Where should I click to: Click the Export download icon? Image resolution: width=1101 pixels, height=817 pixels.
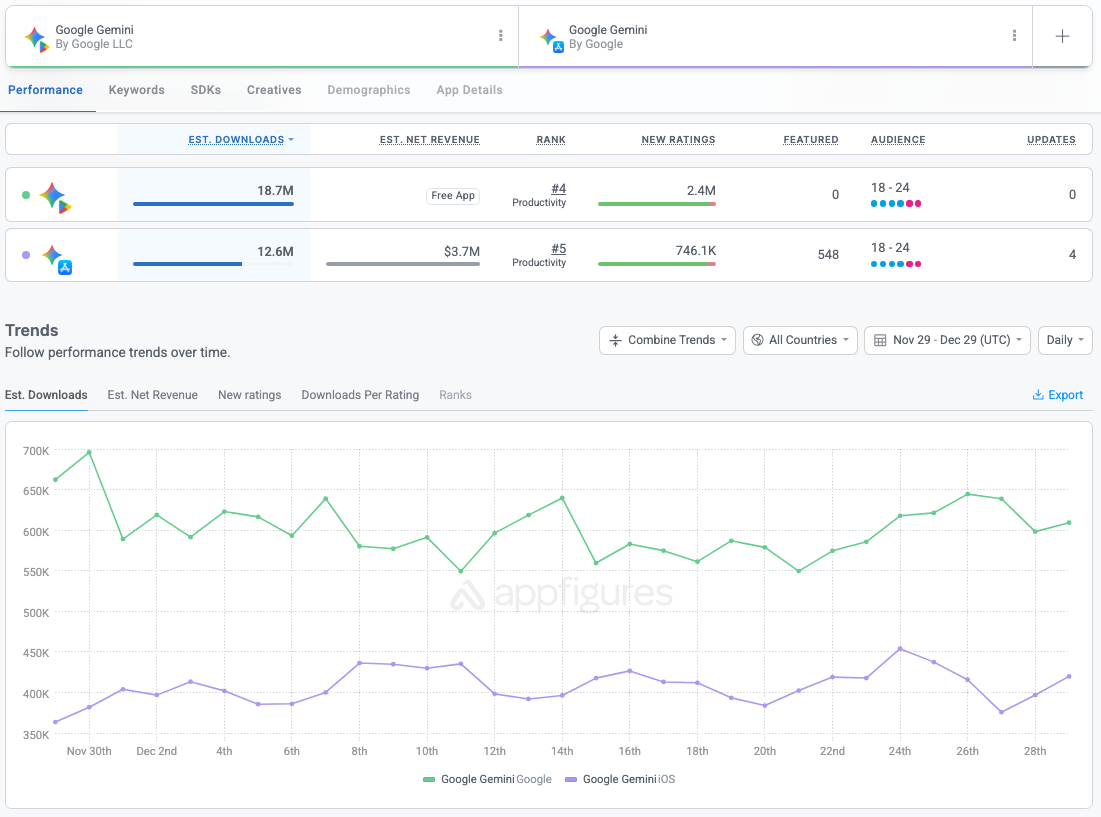pos(1038,395)
